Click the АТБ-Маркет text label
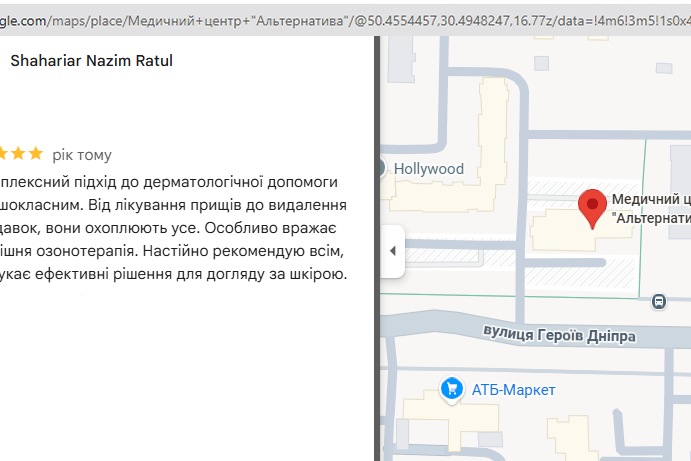This screenshot has height=461, width=691. [513, 389]
